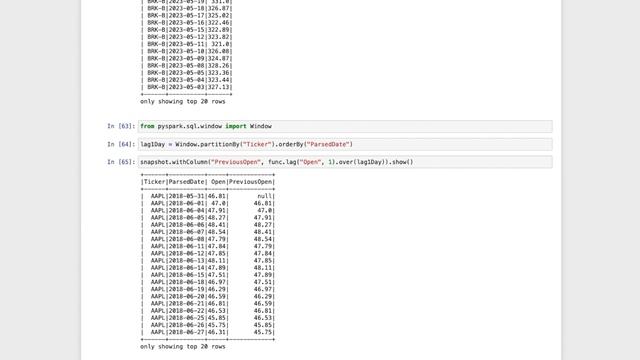
Task: Click 'only showing top 20 rows' under AAPL table
Action: (x=183, y=346)
